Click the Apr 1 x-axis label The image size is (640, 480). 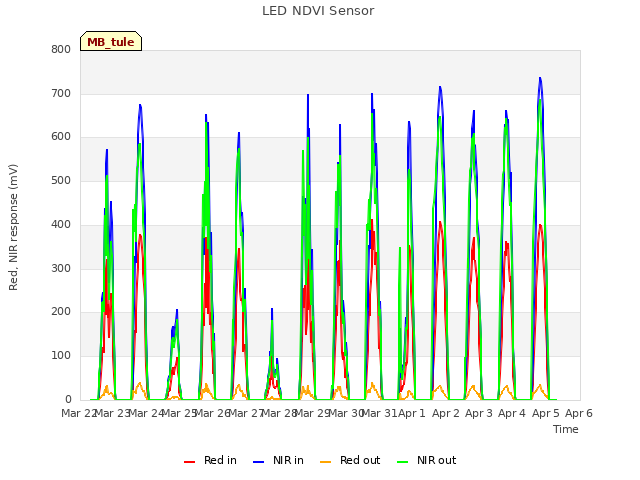click(x=412, y=413)
